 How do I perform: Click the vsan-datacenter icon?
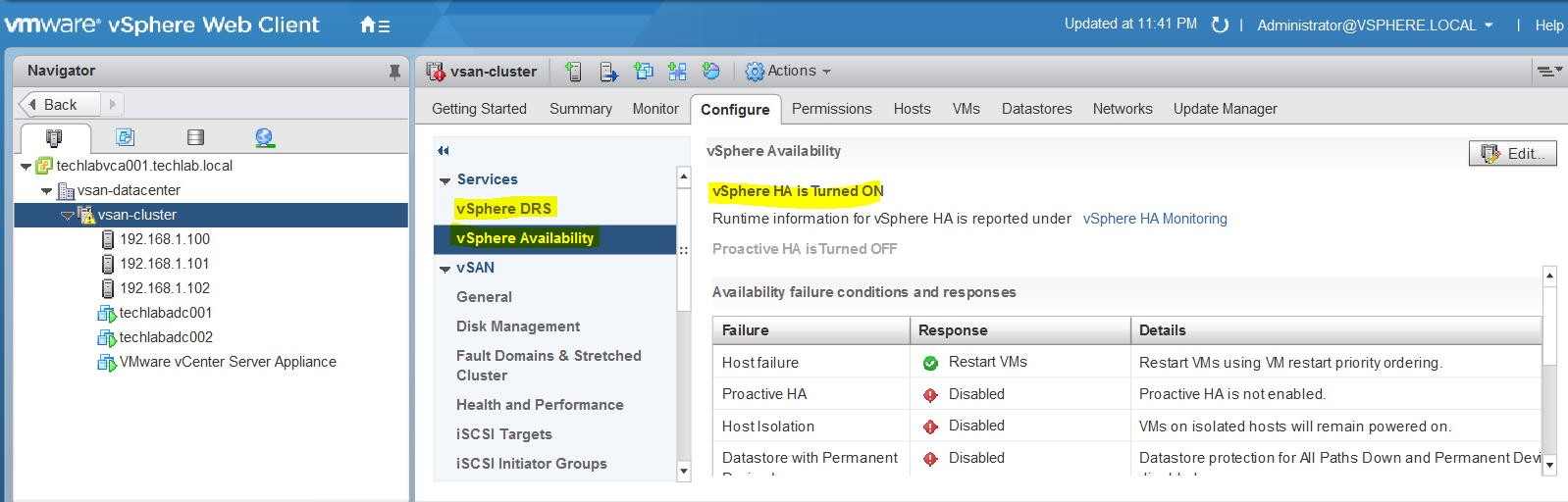click(66, 190)
